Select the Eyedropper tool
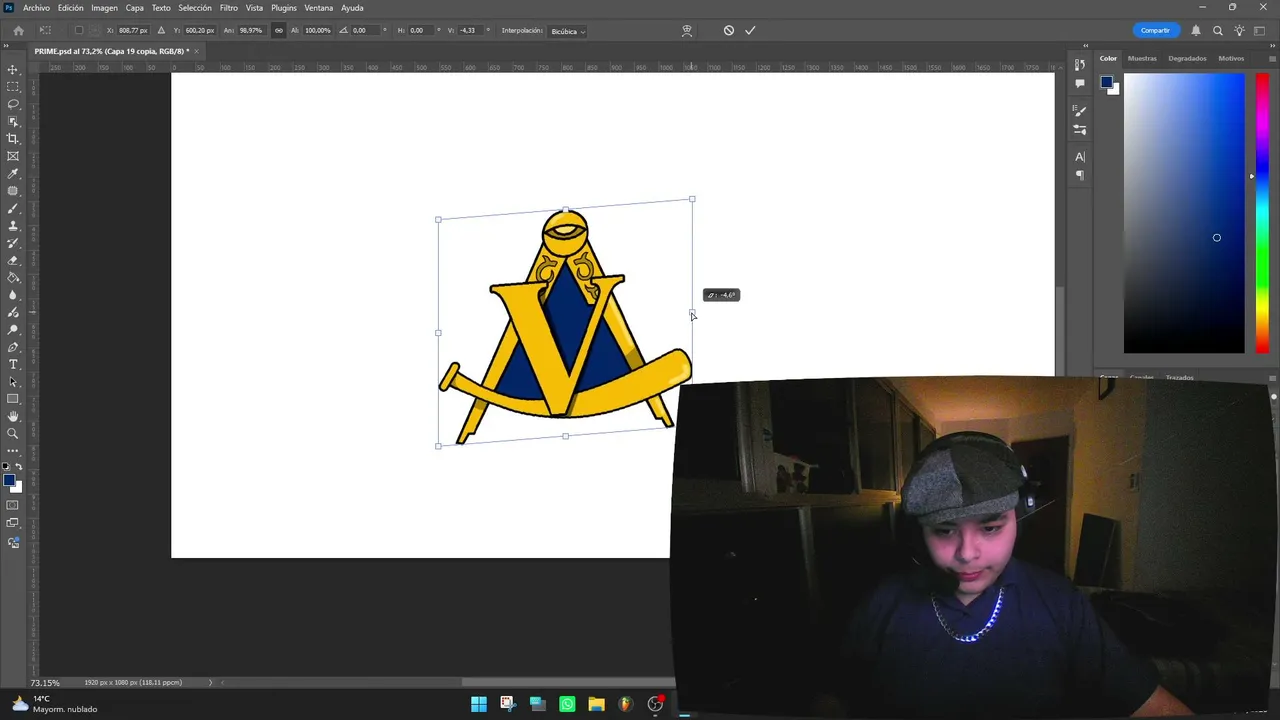This screenshot has width=1280, height=720. [x=13, y=174]
